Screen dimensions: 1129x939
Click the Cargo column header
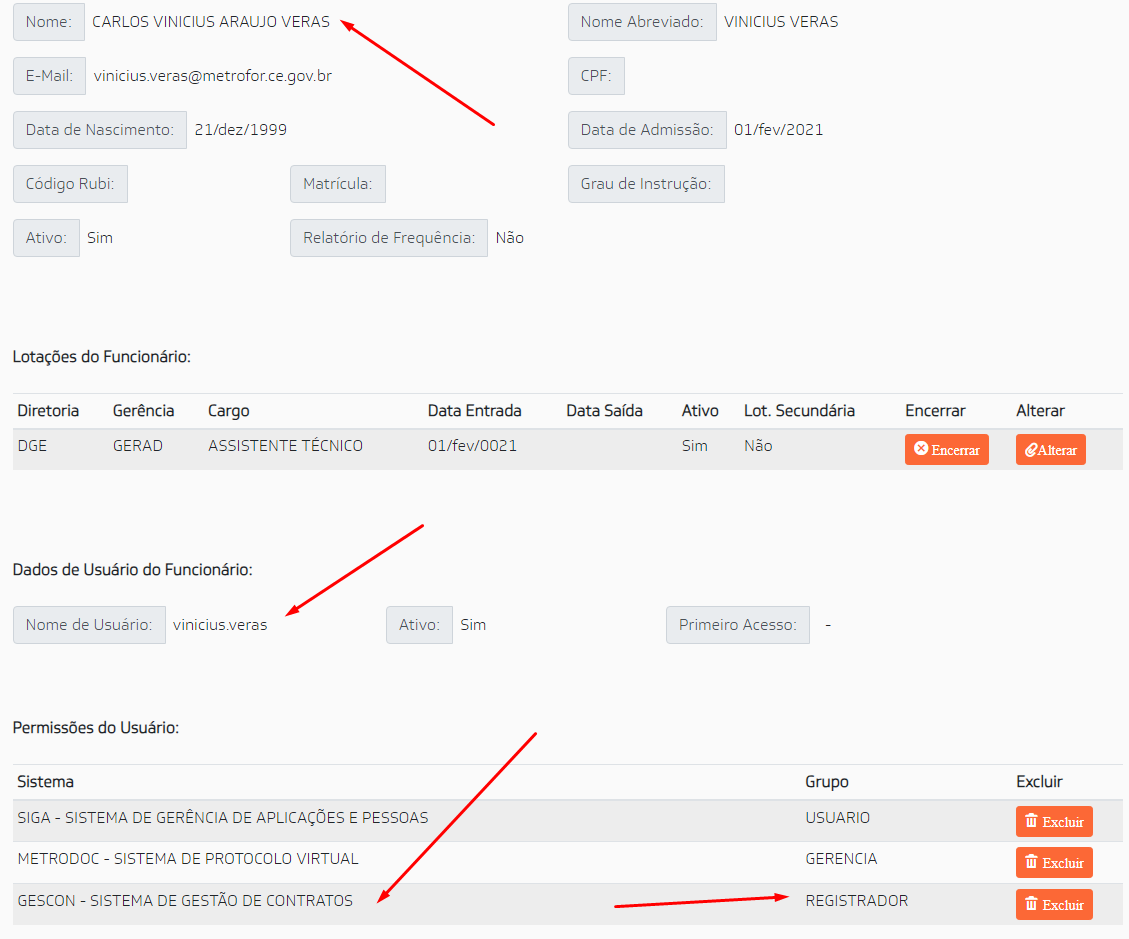click(229, 410)
